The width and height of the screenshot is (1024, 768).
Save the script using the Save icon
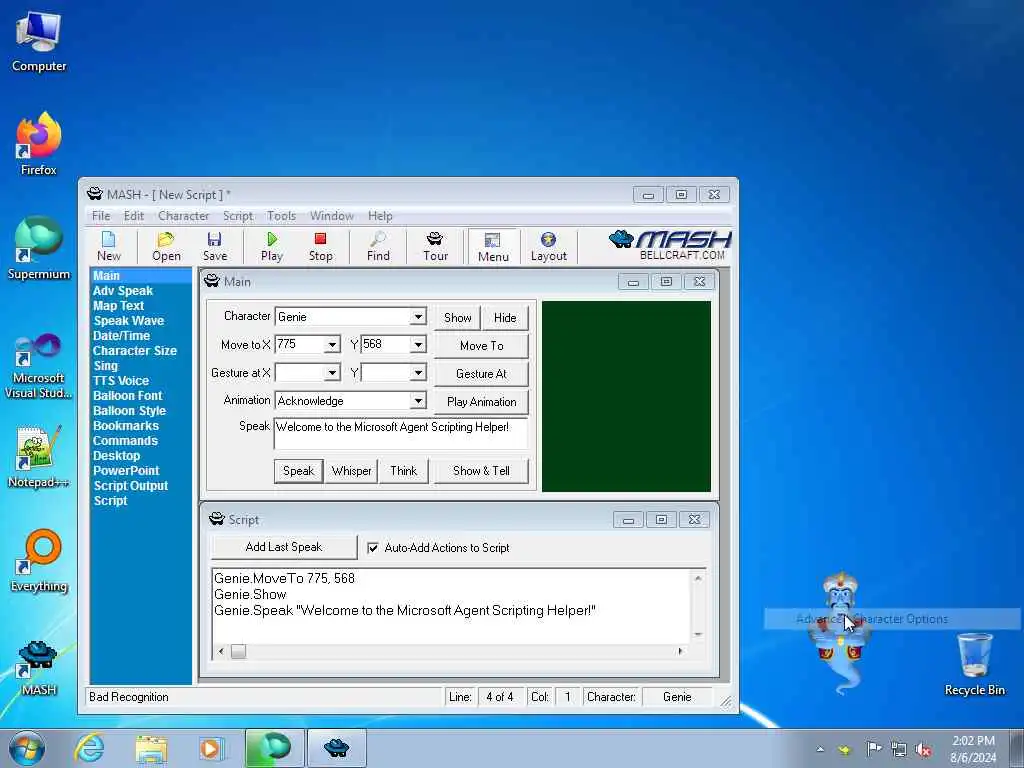[215, 247]
